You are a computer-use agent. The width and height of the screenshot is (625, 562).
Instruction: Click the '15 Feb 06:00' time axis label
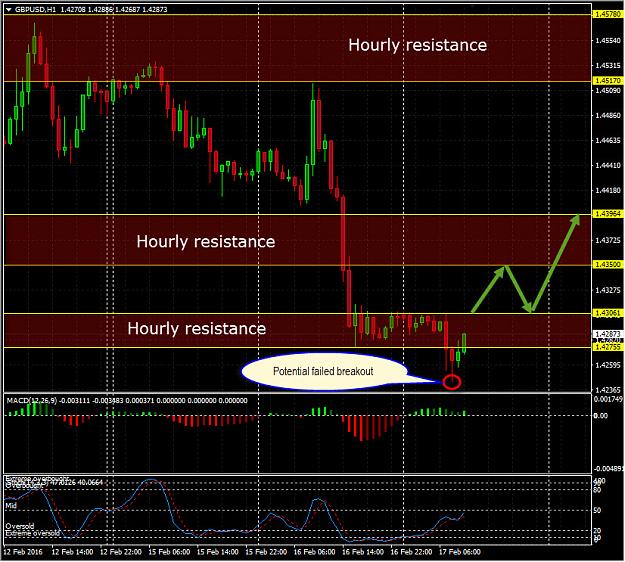coord(169,552)
